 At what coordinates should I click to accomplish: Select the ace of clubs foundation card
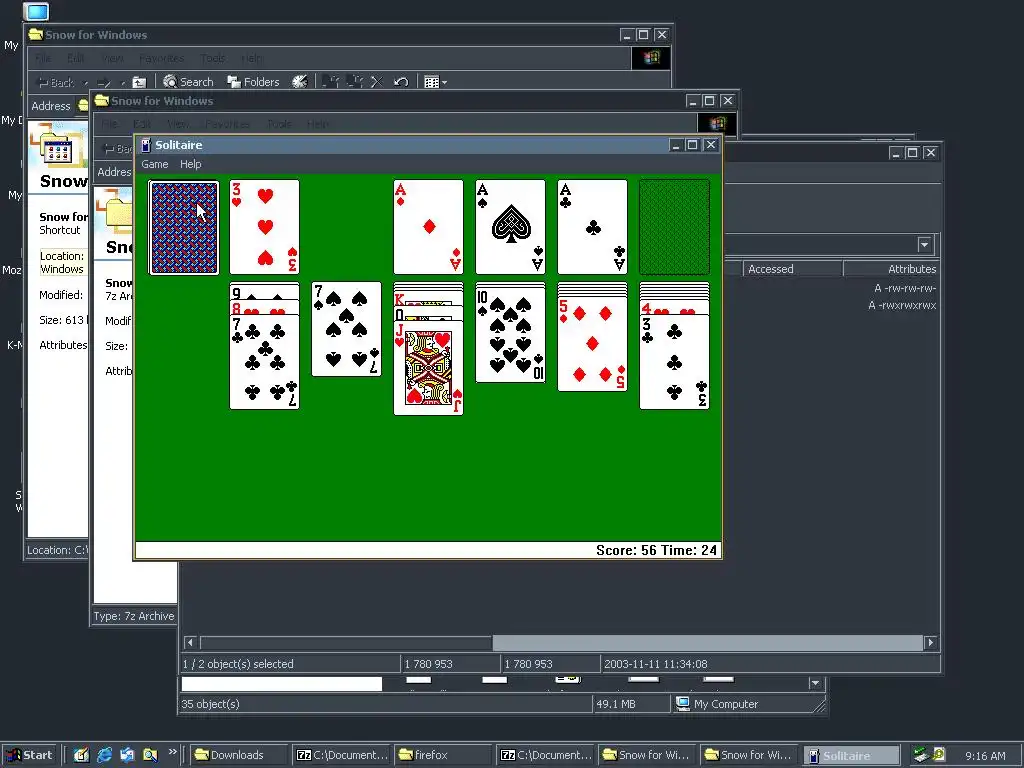tap(592, 227)
